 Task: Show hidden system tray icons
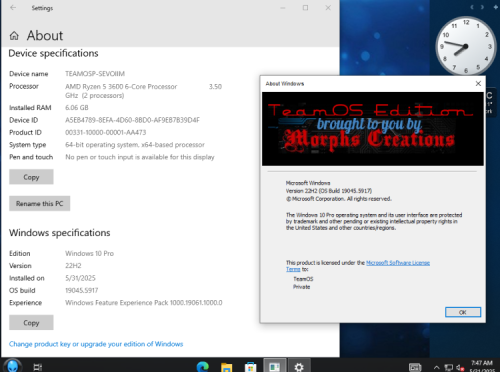click(x=436, y=368)
